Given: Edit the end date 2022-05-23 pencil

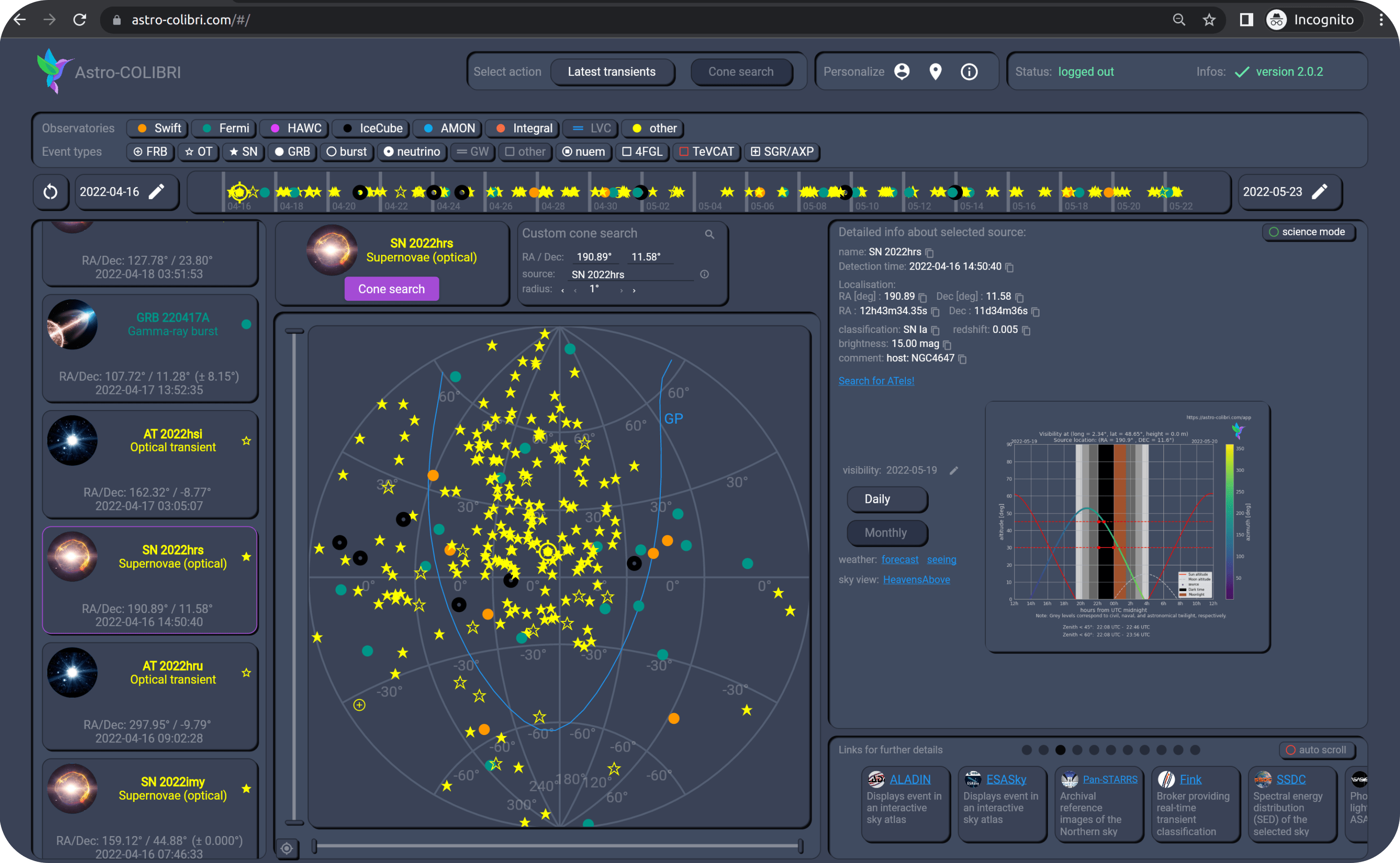Looking at the screenshot, I should pos(1320,192).
